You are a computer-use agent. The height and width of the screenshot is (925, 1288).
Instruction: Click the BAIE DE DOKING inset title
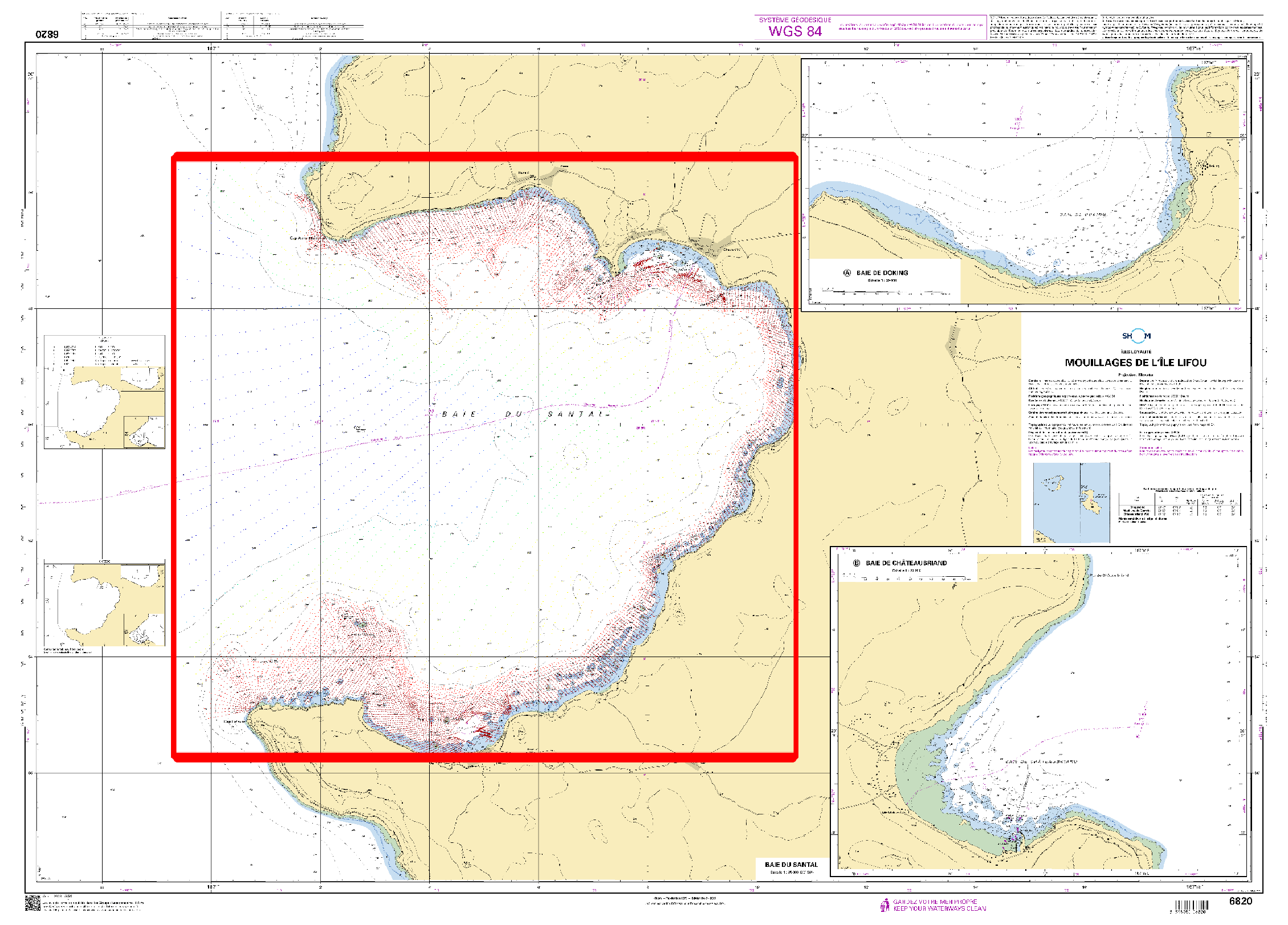882,273
